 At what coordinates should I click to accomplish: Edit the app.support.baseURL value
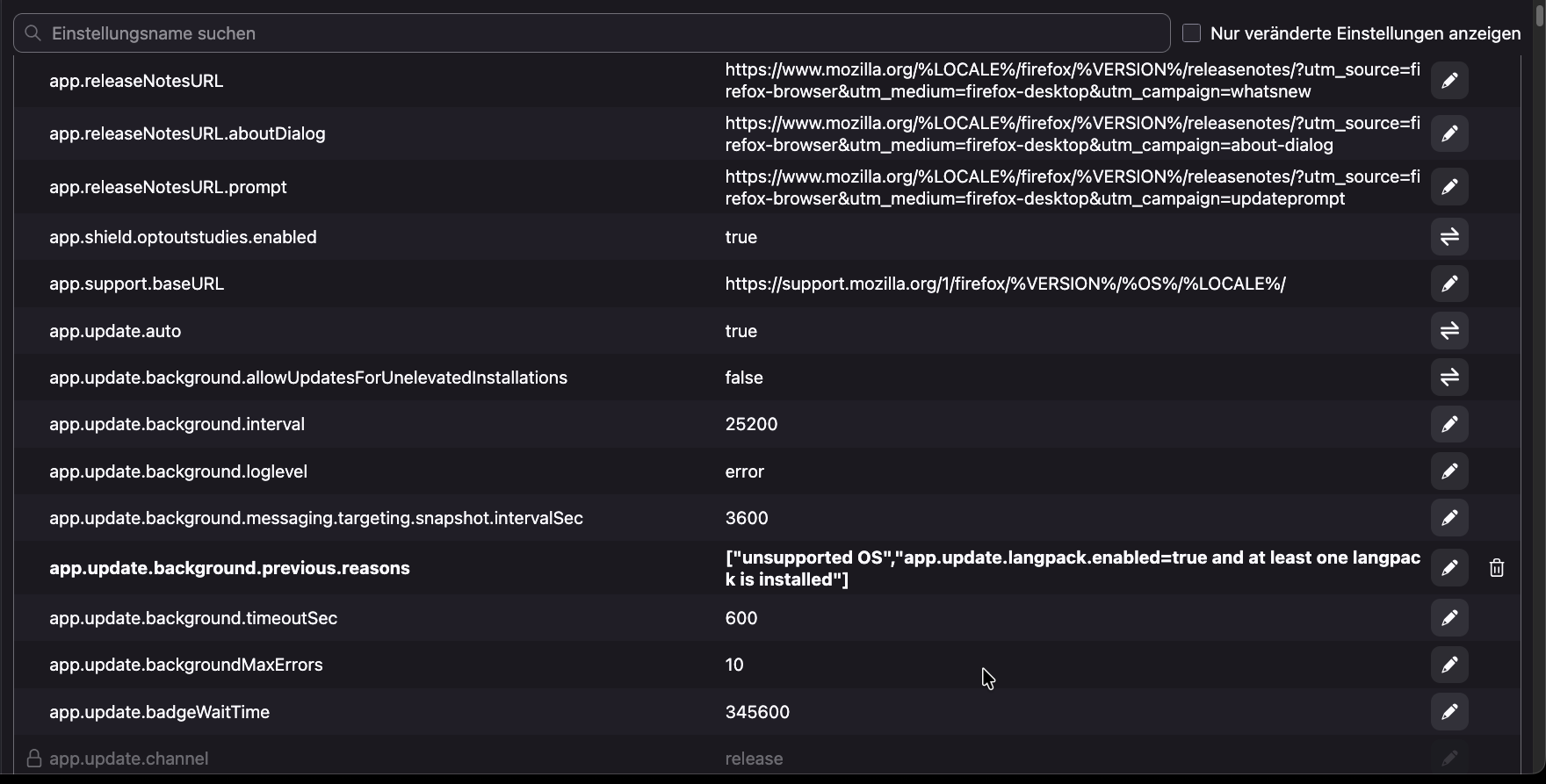[1449, 284]
